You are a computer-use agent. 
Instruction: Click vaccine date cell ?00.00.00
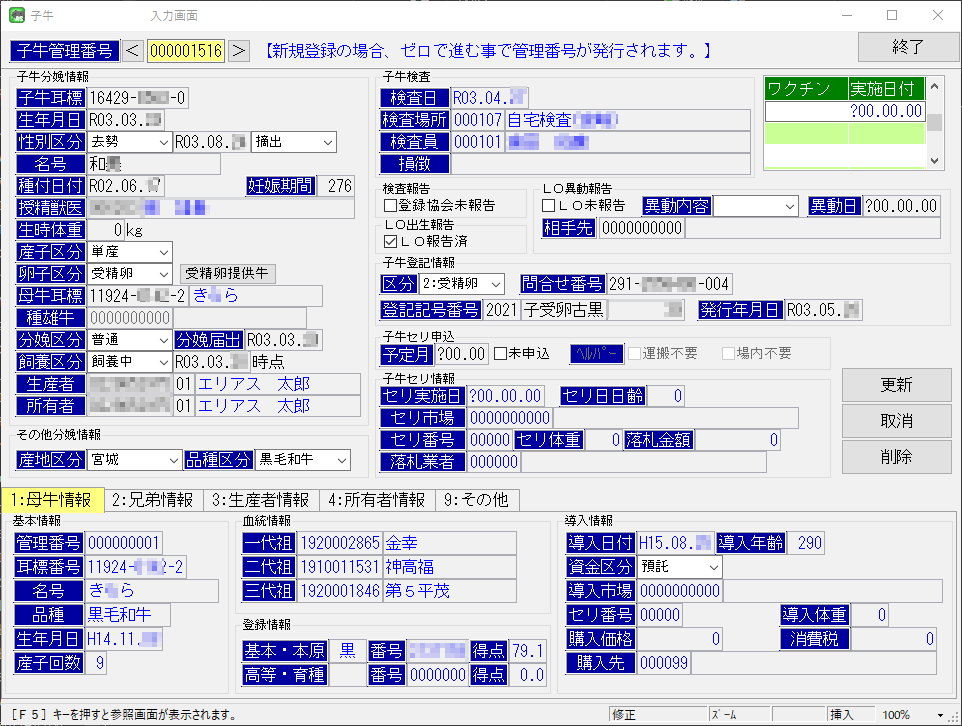click(886, 111)
